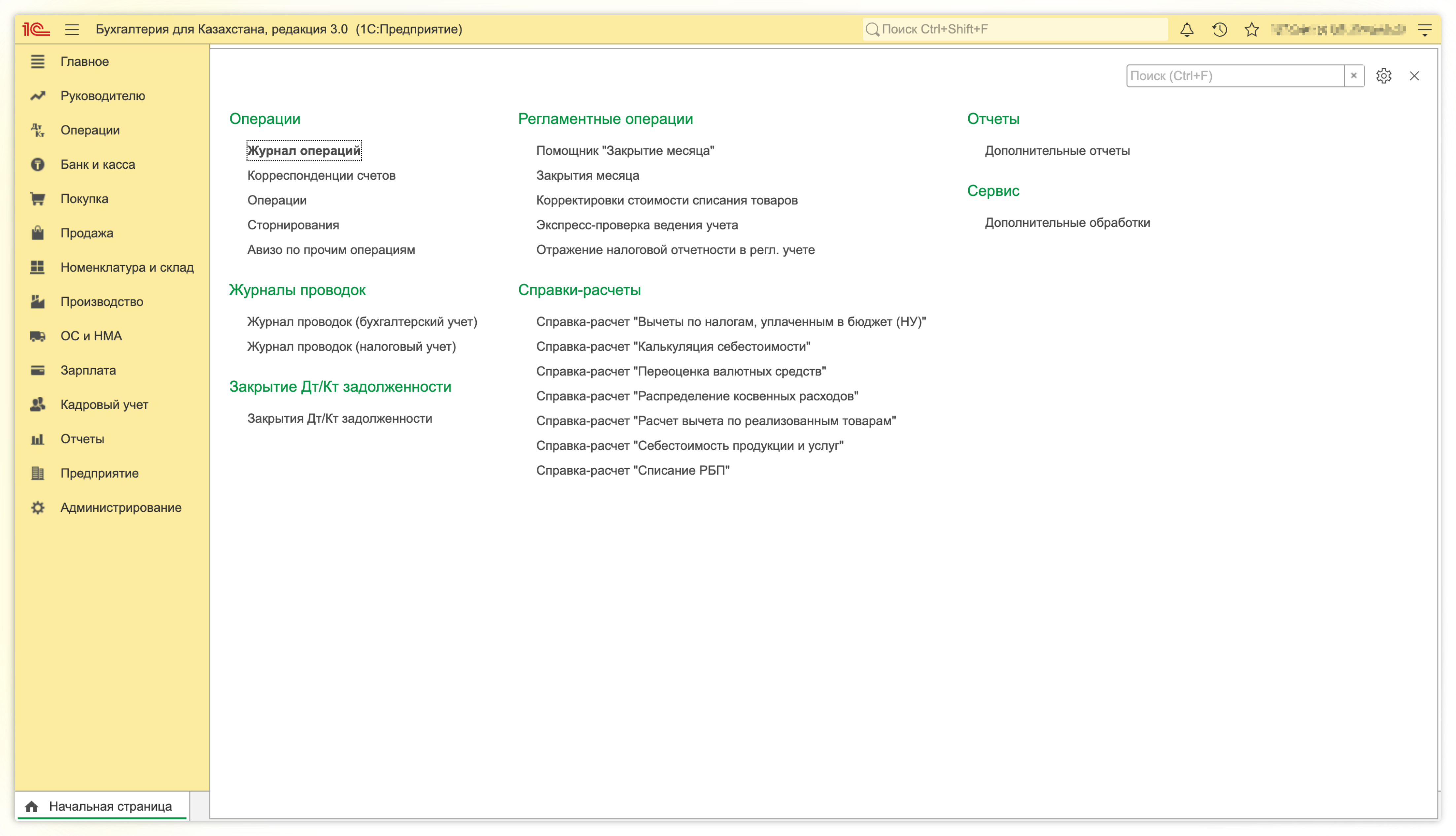Click the Предприятие building icon

pos(37,474)
